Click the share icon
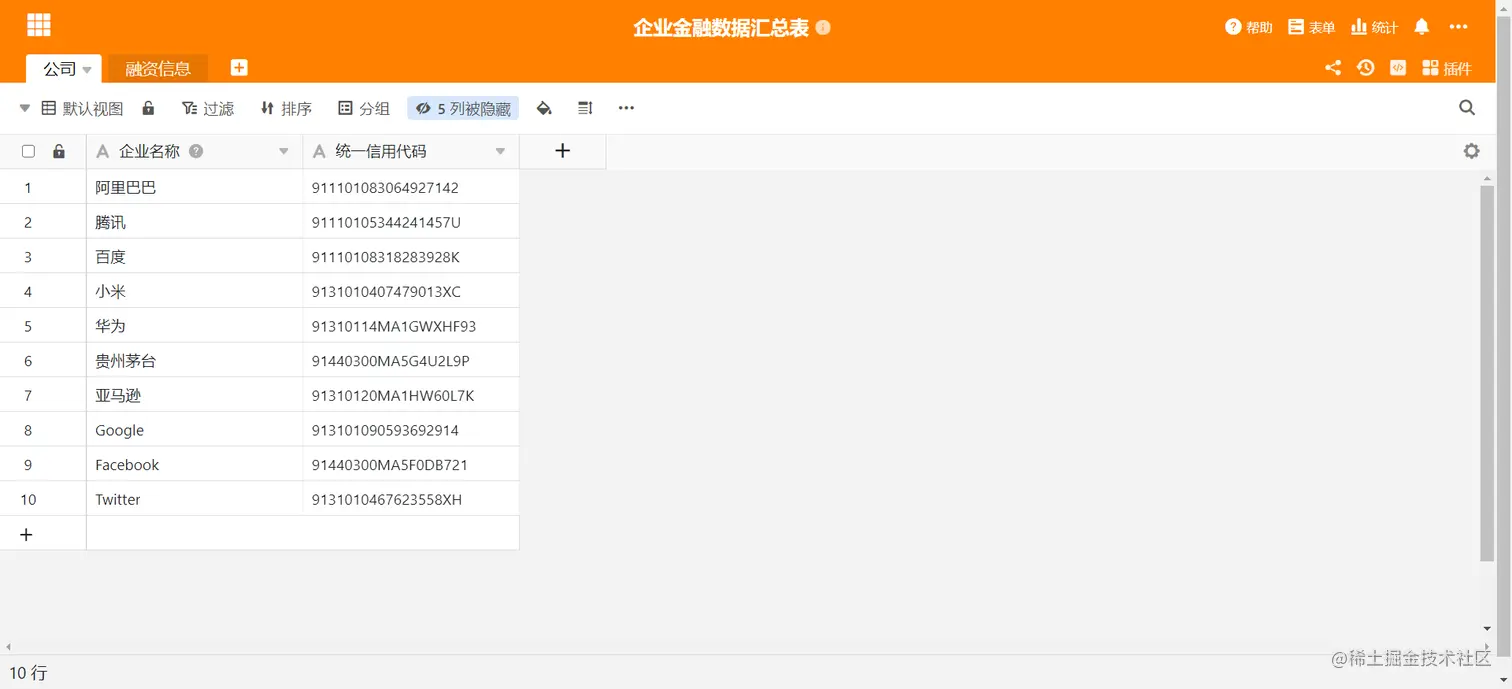 (x=1333, y=67)
